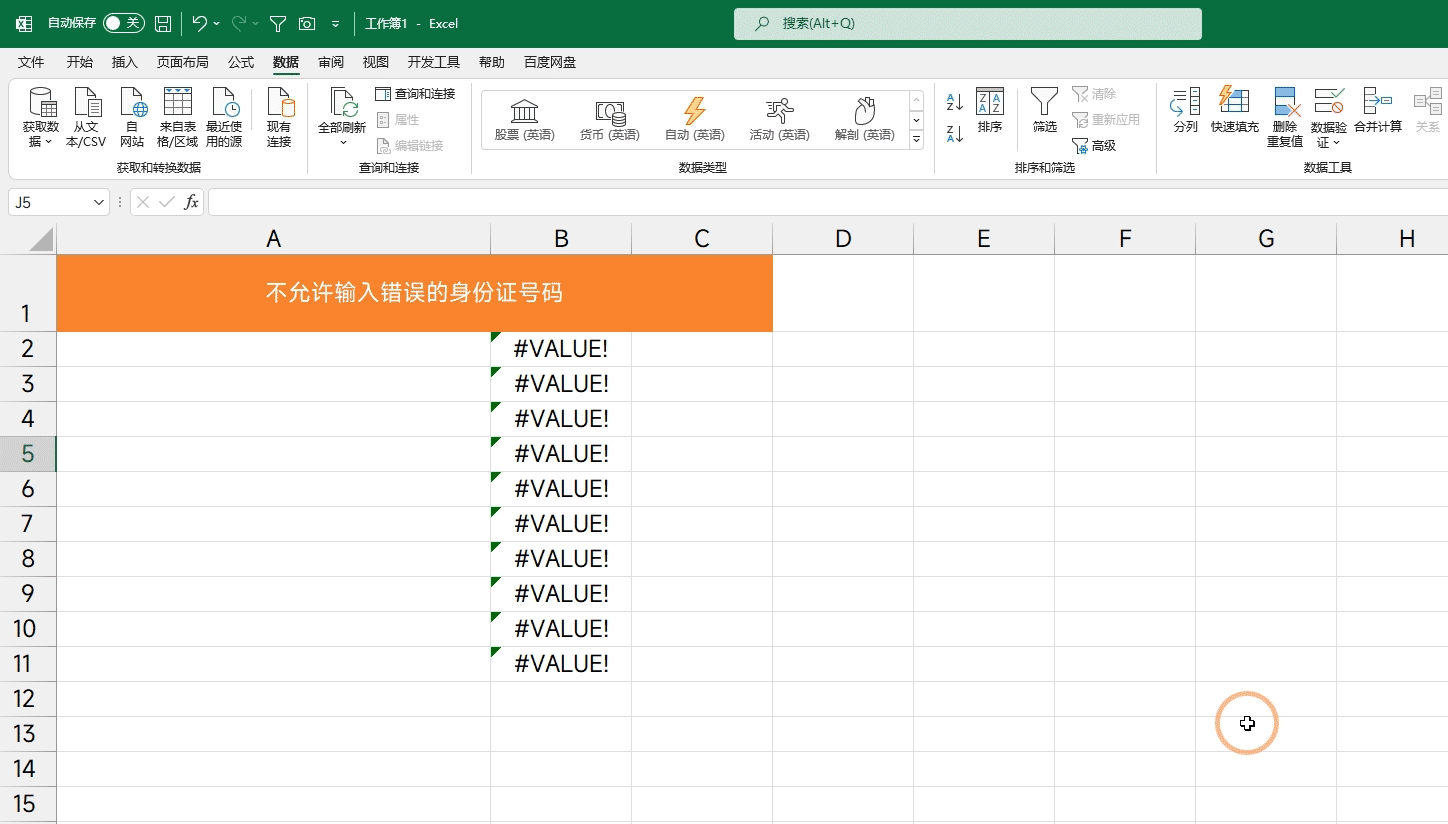Click the 自网站 (From Web) icon
Screen dimensions: 1448x824
[x=132, y=117]
